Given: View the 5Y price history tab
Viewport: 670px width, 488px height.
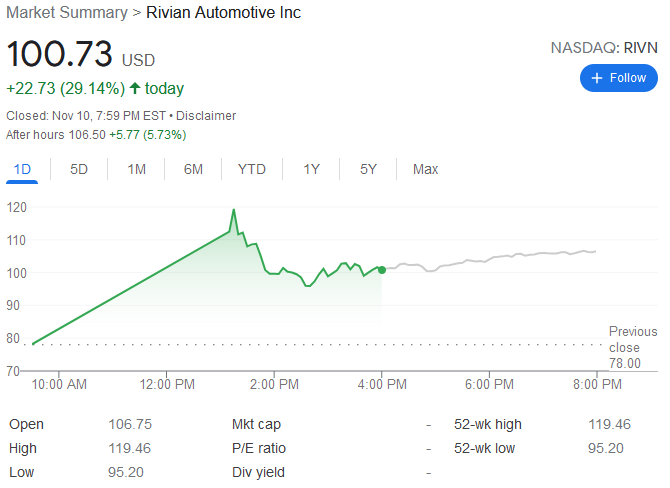Looking at the screenshot, I should (368, 169).
